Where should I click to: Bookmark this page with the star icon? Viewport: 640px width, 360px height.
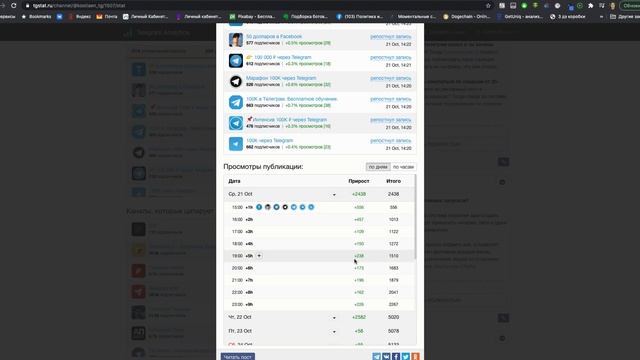point(488,6)
